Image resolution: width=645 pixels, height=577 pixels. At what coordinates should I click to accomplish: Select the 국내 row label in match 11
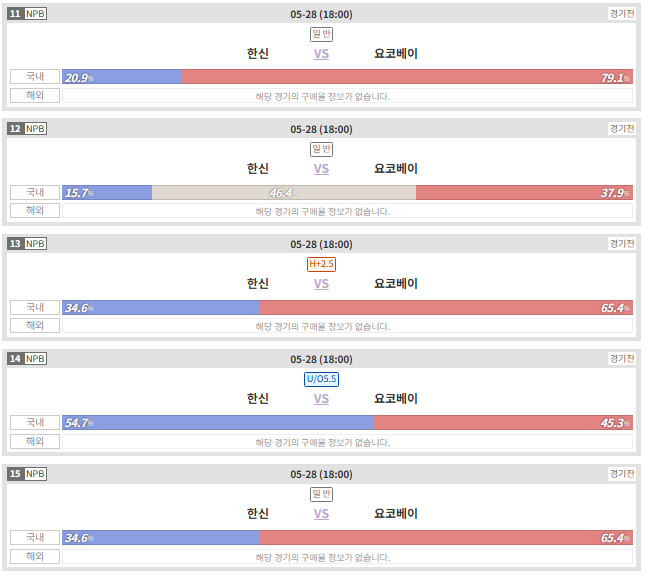pyautogui.click(x=35, y=76)
